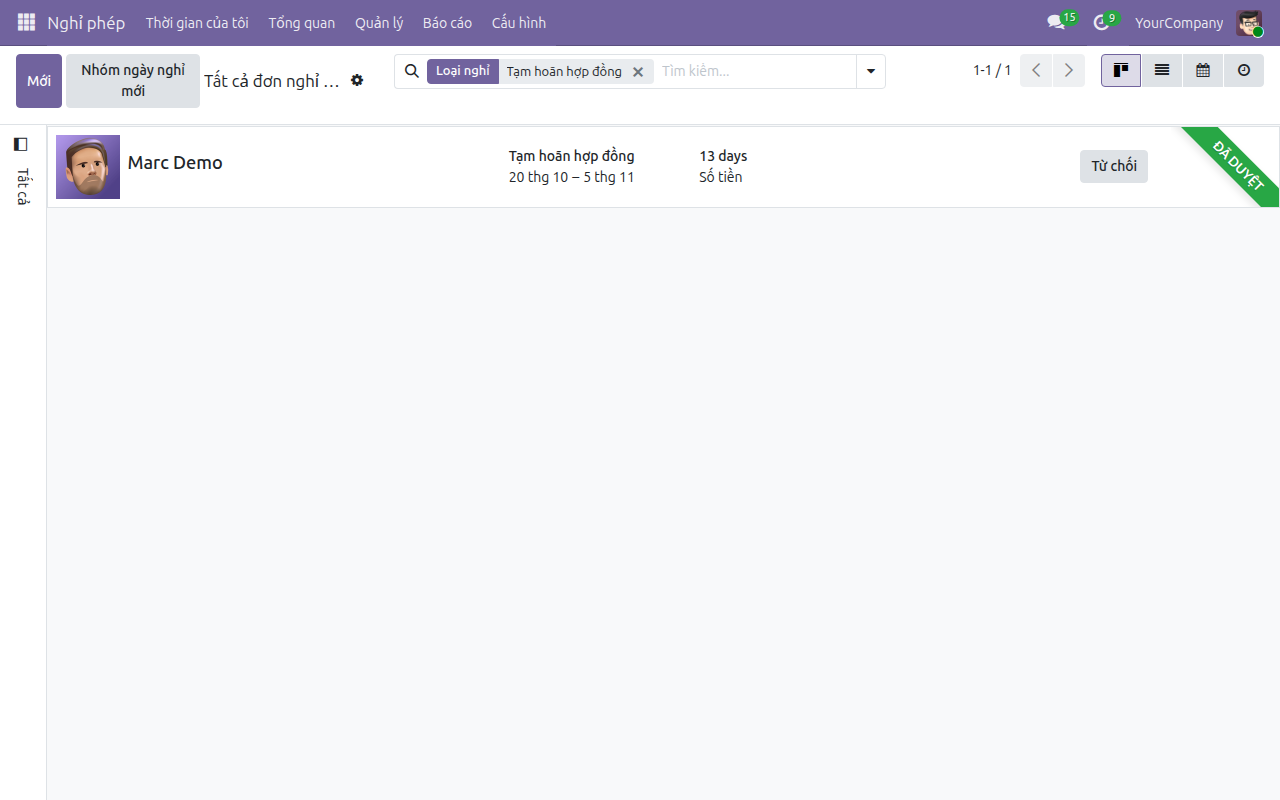Open the Quản lý menu

coord(379,22)
